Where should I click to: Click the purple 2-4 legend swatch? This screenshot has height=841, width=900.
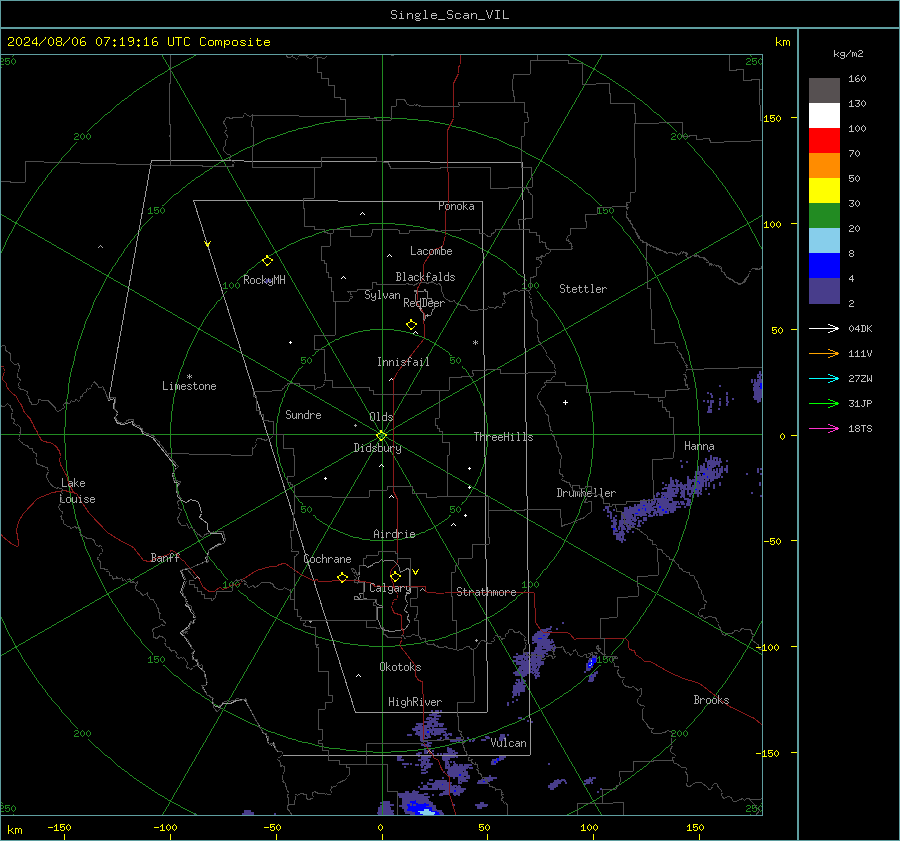coord(824,290)
